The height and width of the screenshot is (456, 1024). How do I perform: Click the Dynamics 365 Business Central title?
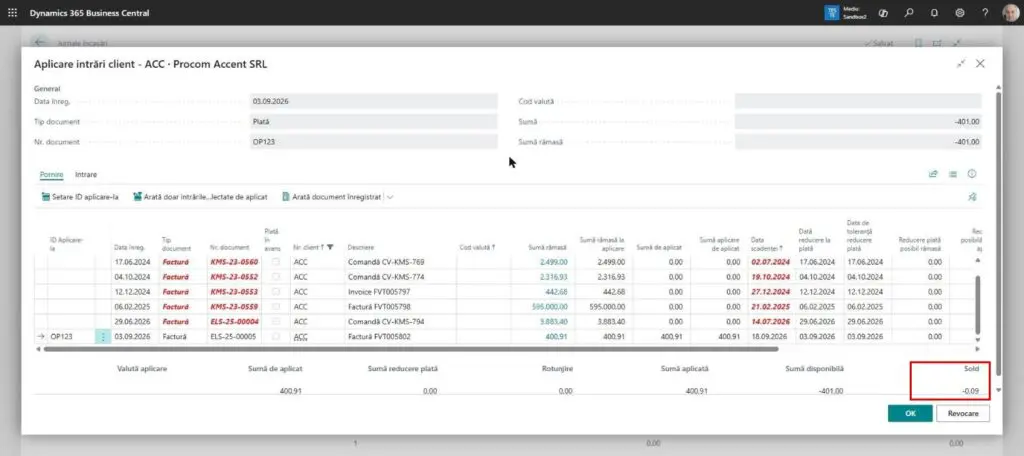coord(89,13)
